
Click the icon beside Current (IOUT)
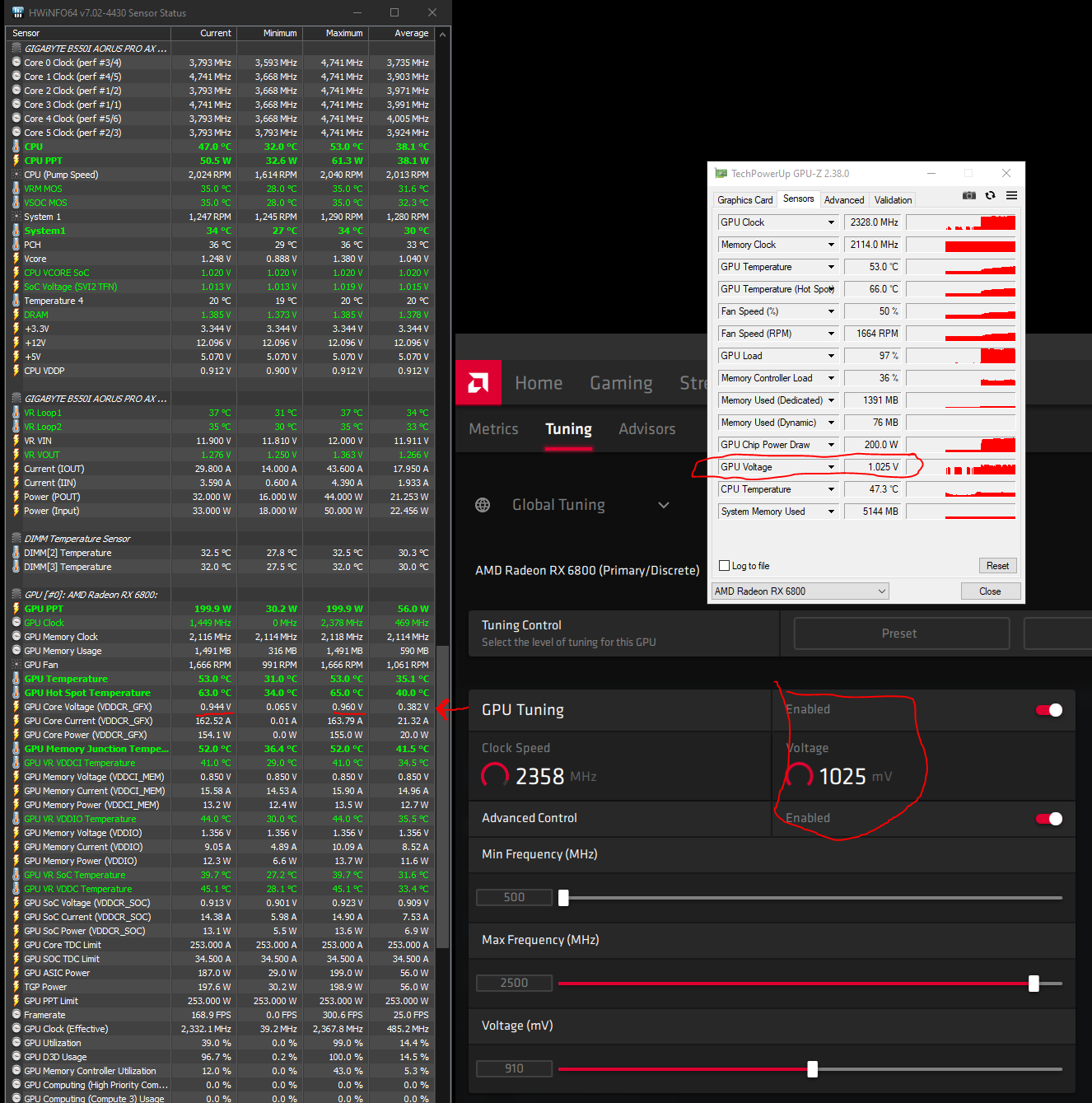click(x=16, y=469)
